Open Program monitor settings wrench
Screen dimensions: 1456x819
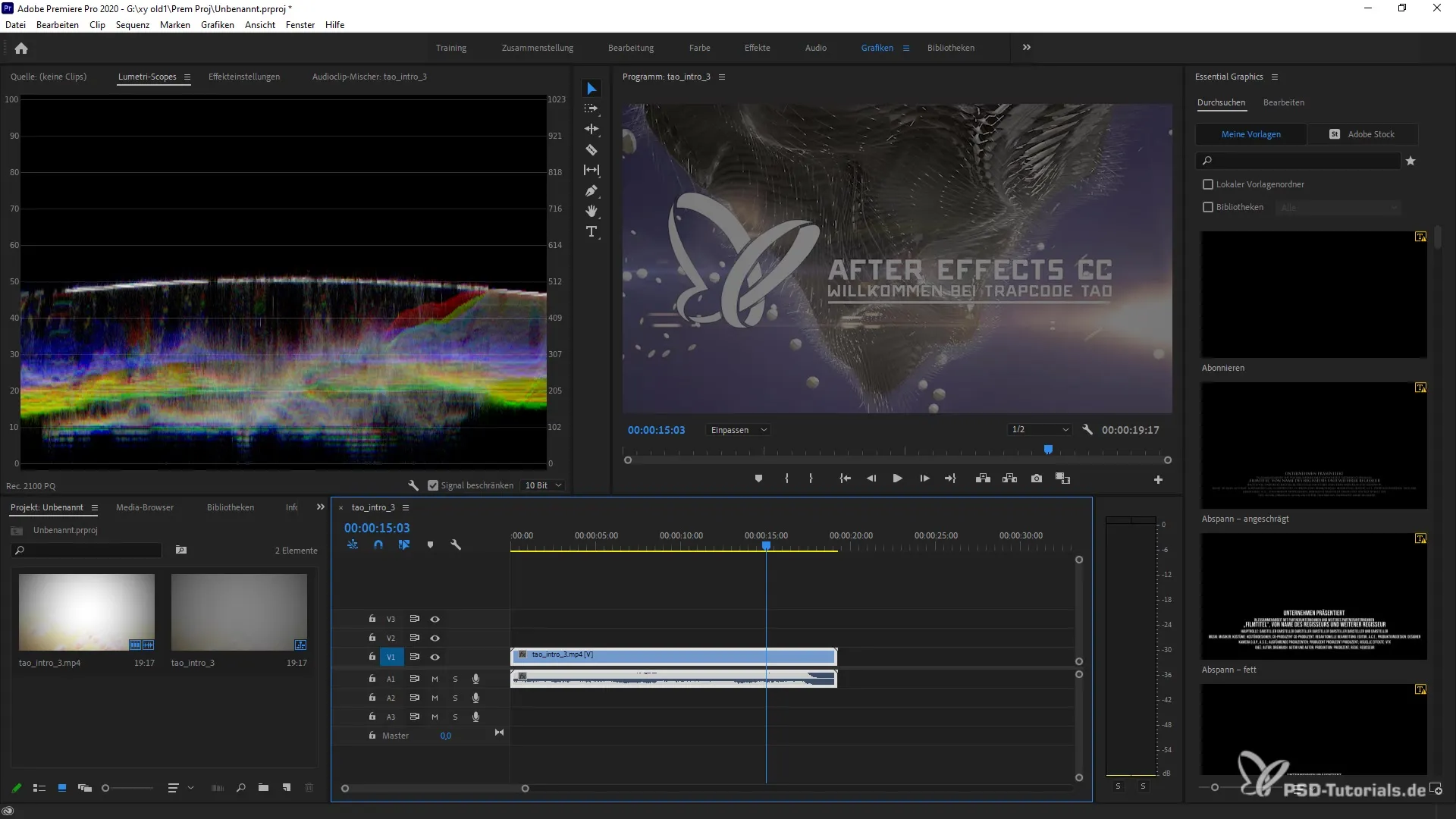tap(1087, 430)
